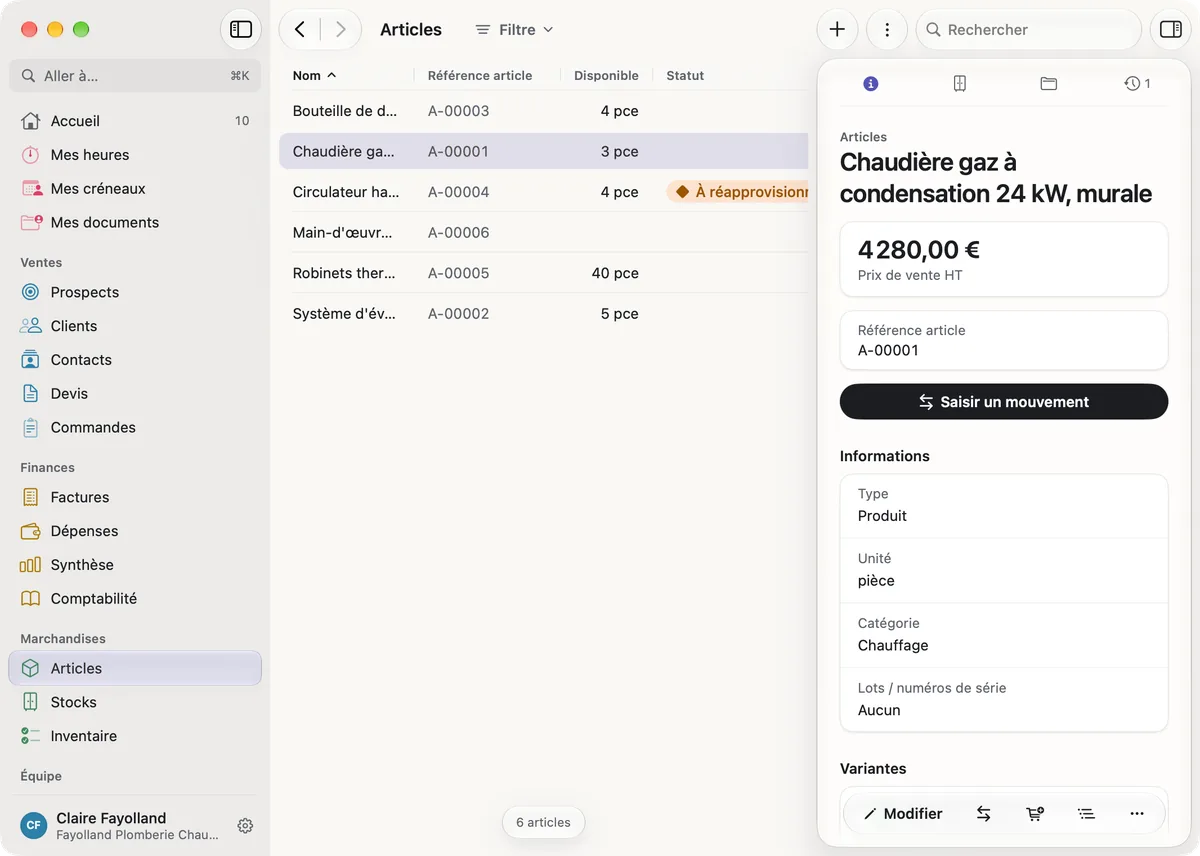Click the Contacts sidebar icon
1200x856 pixels.
pos(31,360)
